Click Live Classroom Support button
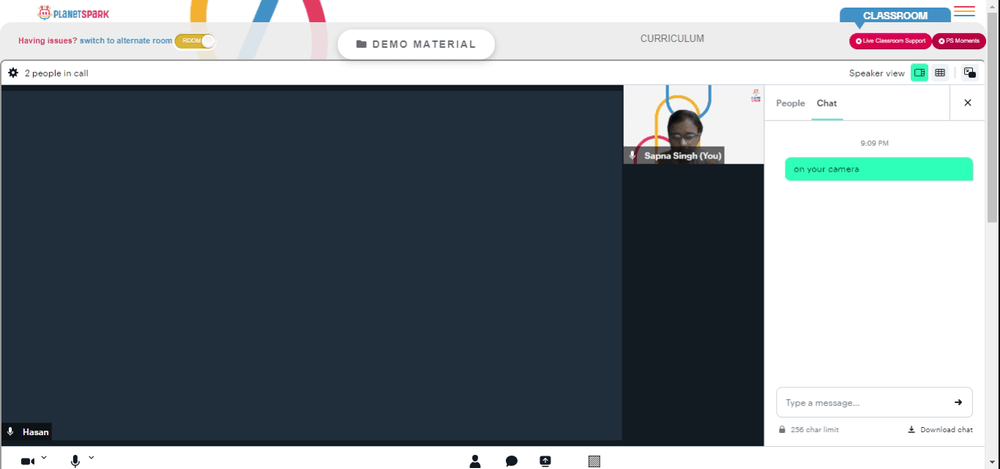 click(x=890, y=41)
